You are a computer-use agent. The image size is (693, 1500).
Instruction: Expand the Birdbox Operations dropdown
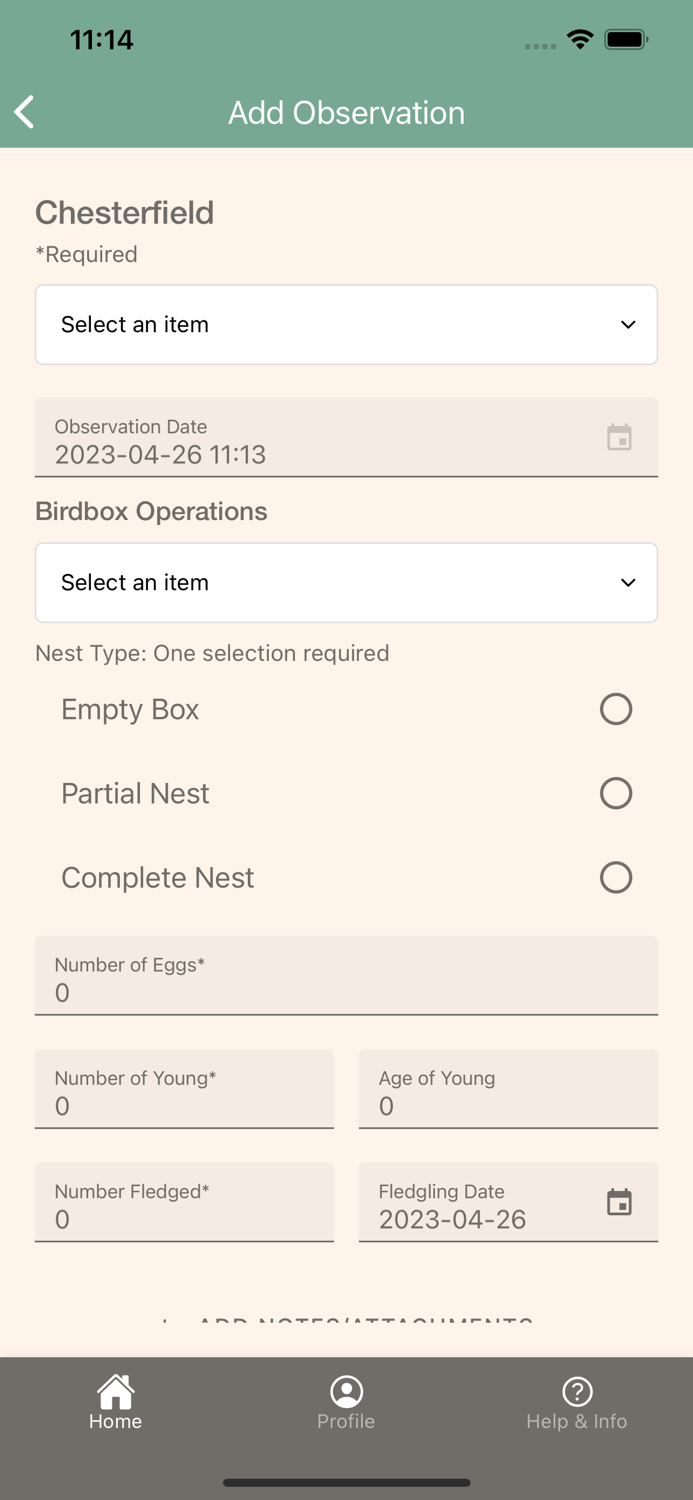click(346, 583)
